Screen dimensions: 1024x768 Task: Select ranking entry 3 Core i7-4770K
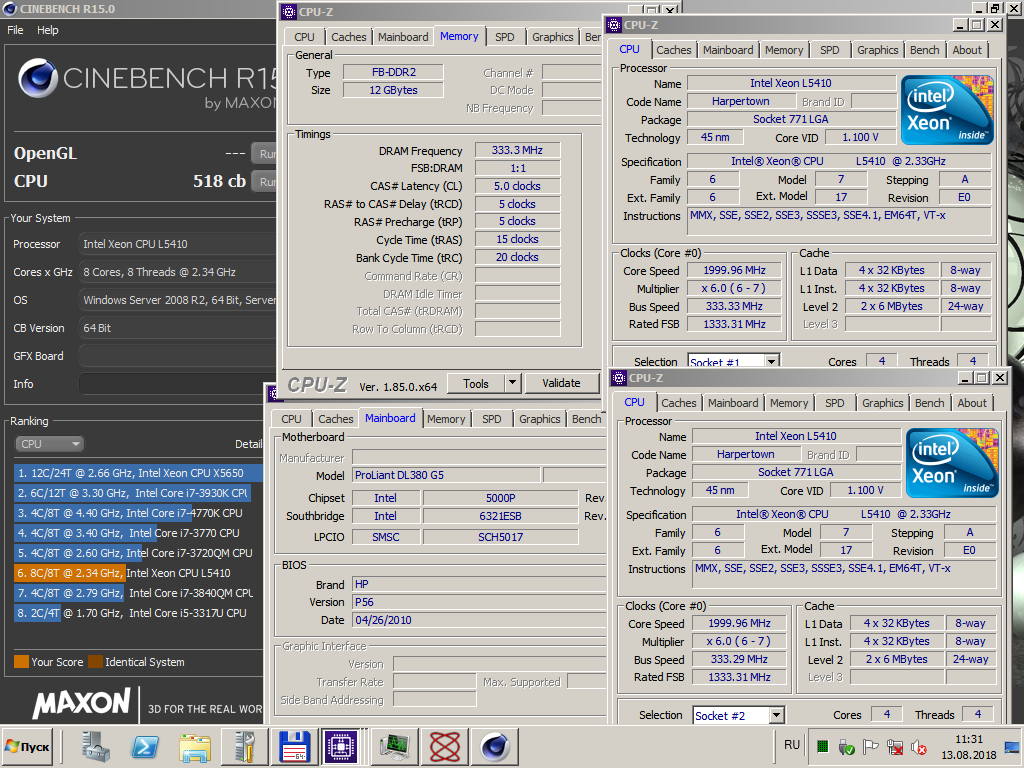(x=138, y=513)
